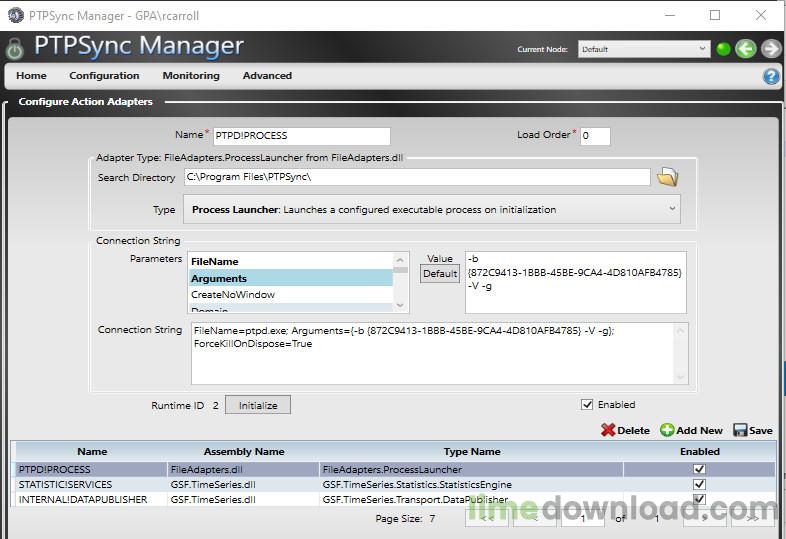Screen dimensions: 786x539
Task: Toggle Enabled for the STATISTIC!SERVICES row
Action: [x=699, y=484]
